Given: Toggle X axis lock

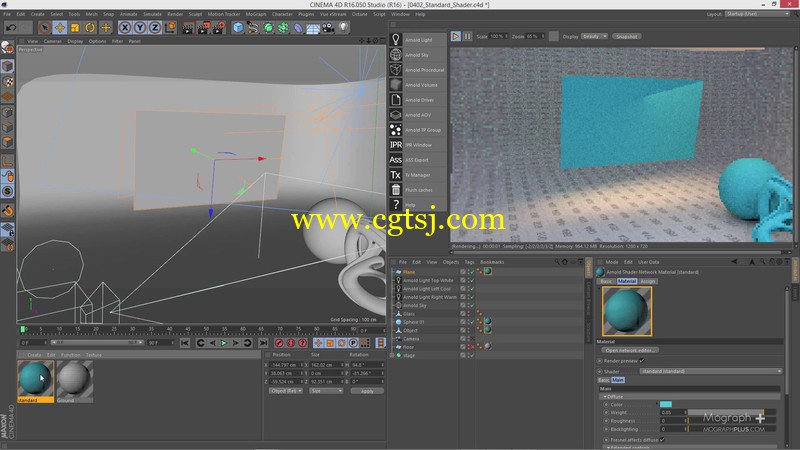Looking at the screenshot, I should point(125,28).
